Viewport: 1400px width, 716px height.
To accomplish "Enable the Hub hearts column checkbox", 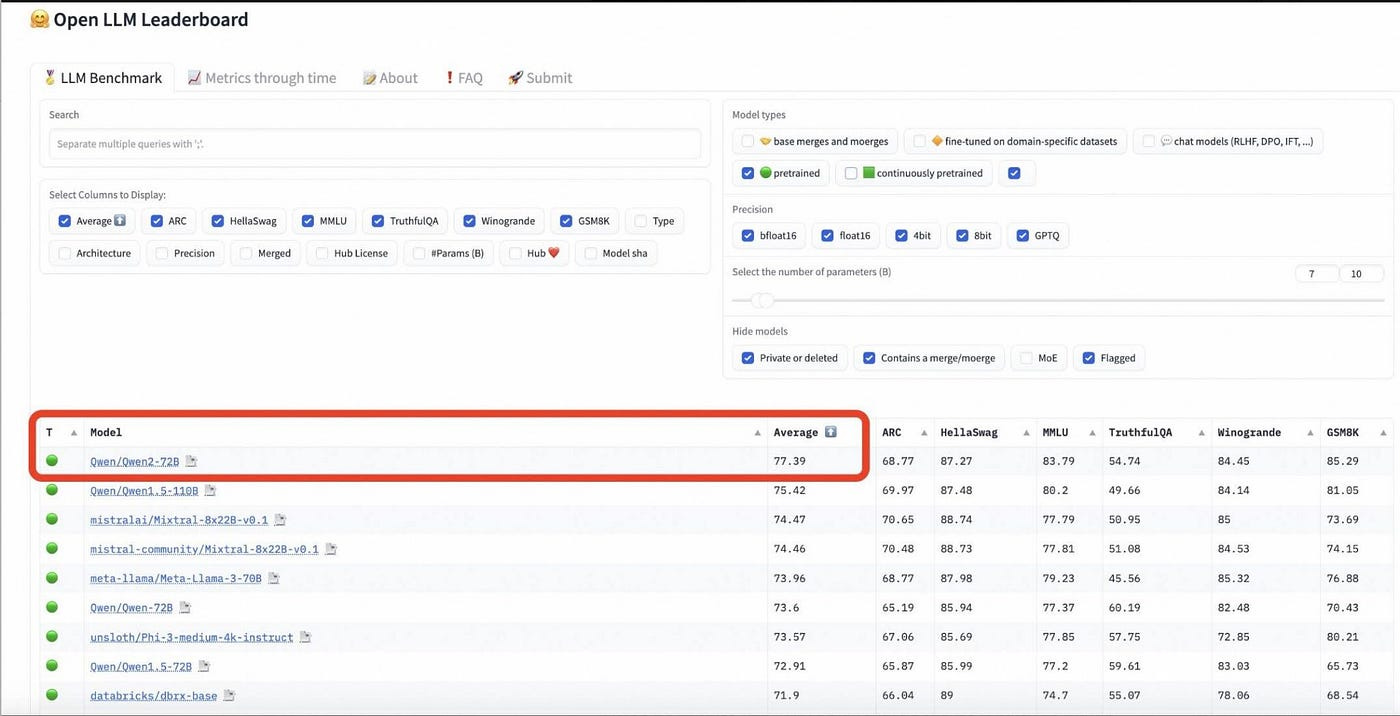I will coord(515,254).
